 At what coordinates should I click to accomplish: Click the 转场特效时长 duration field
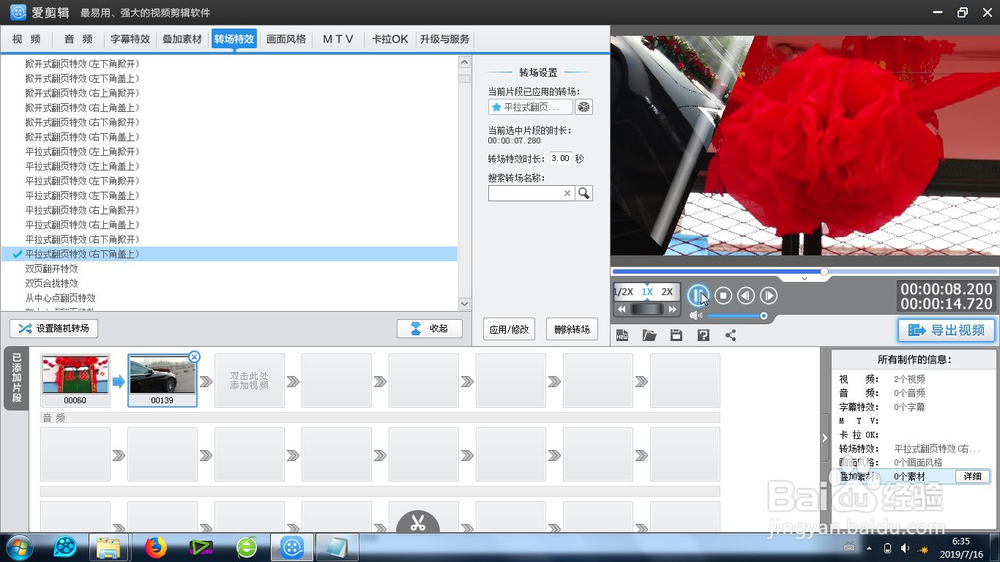click(x=561, y=158)
